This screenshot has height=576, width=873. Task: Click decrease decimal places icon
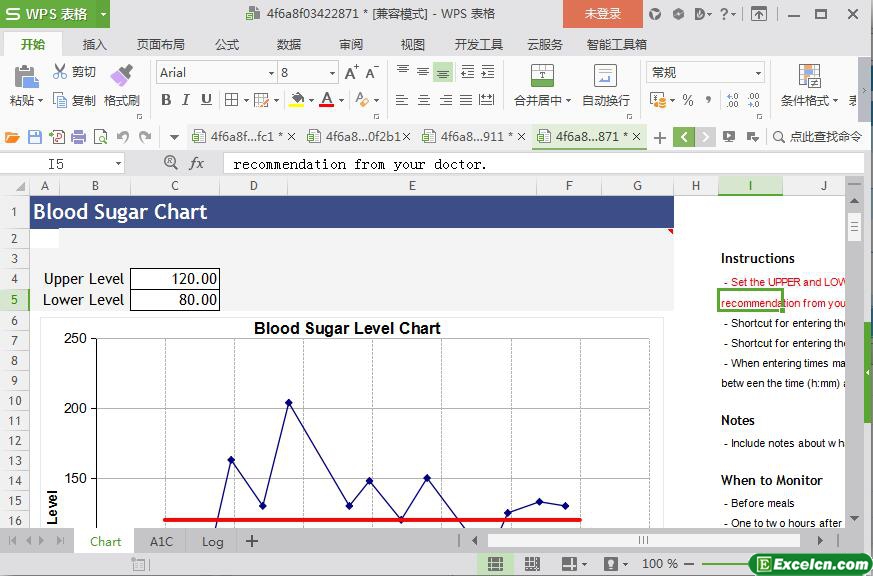click(753, 100)
